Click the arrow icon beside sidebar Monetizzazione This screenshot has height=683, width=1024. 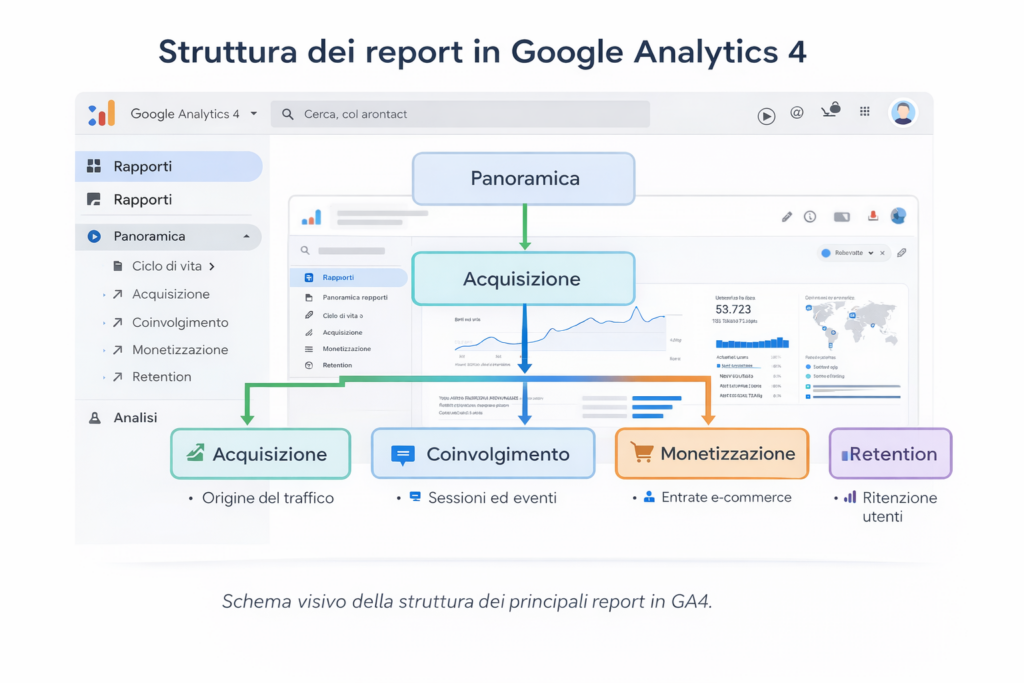[118, 350]
